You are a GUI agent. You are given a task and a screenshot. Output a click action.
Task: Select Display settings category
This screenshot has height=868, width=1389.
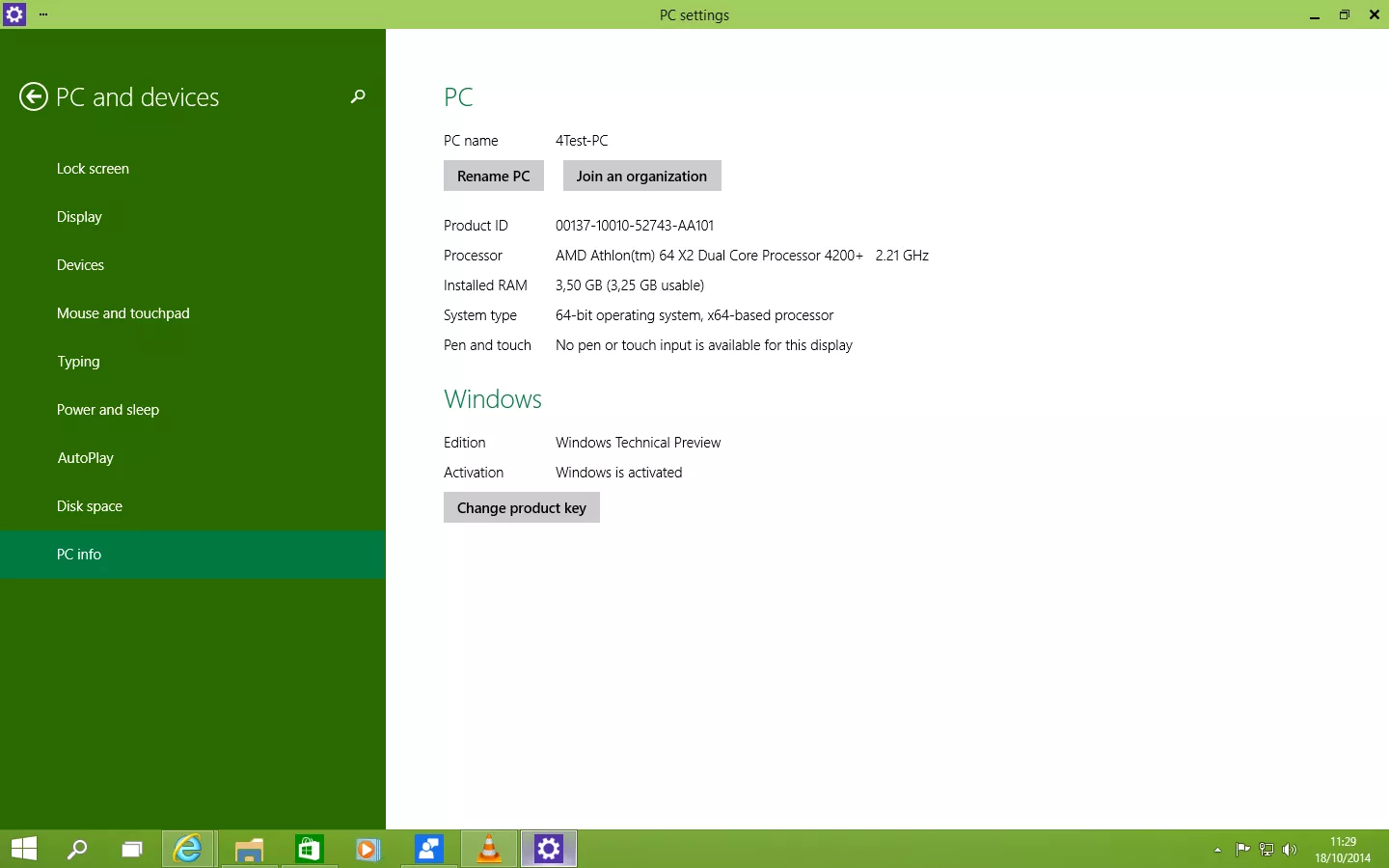[193, 217]
